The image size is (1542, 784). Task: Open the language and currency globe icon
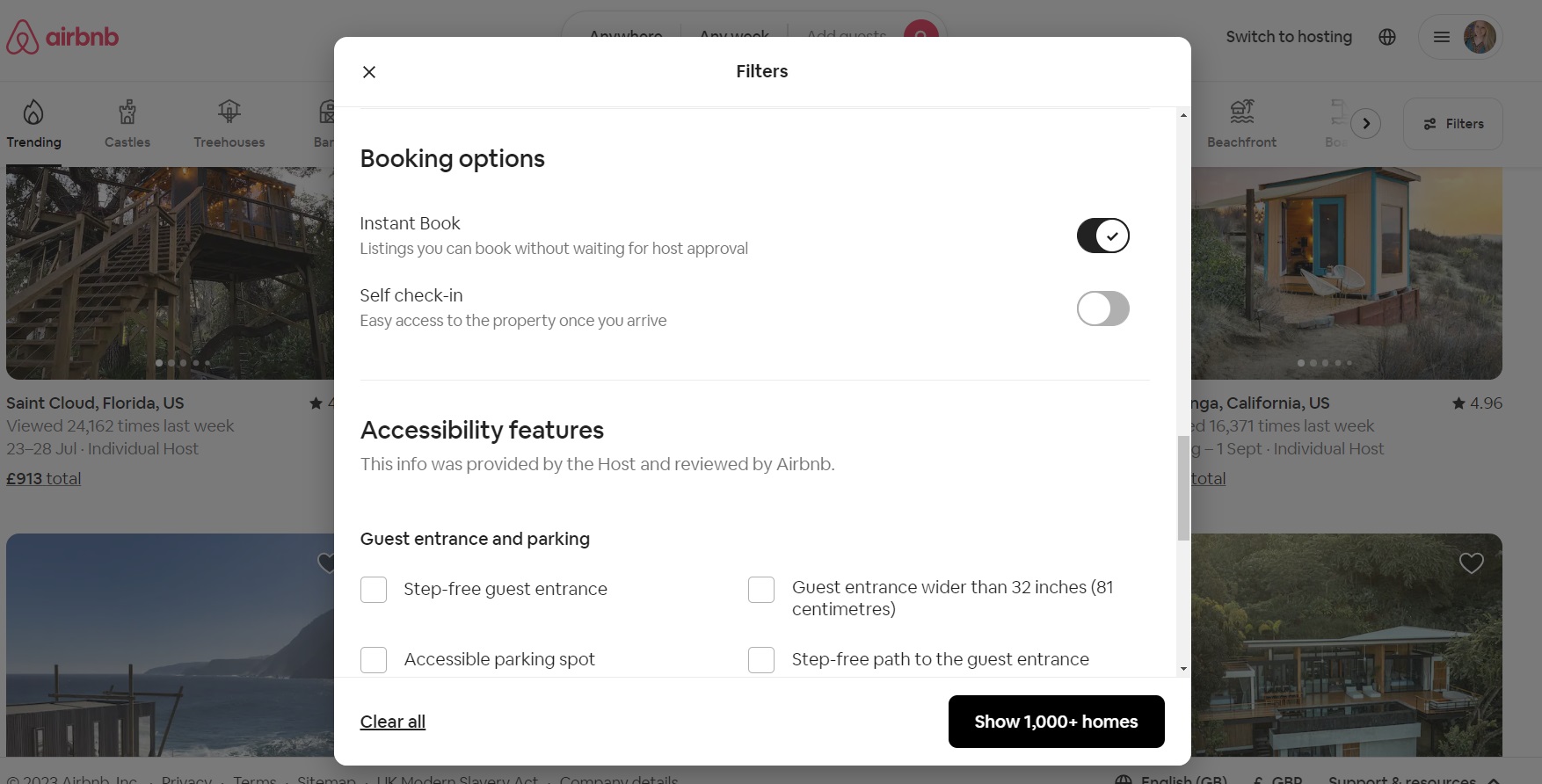point(1386,36)
